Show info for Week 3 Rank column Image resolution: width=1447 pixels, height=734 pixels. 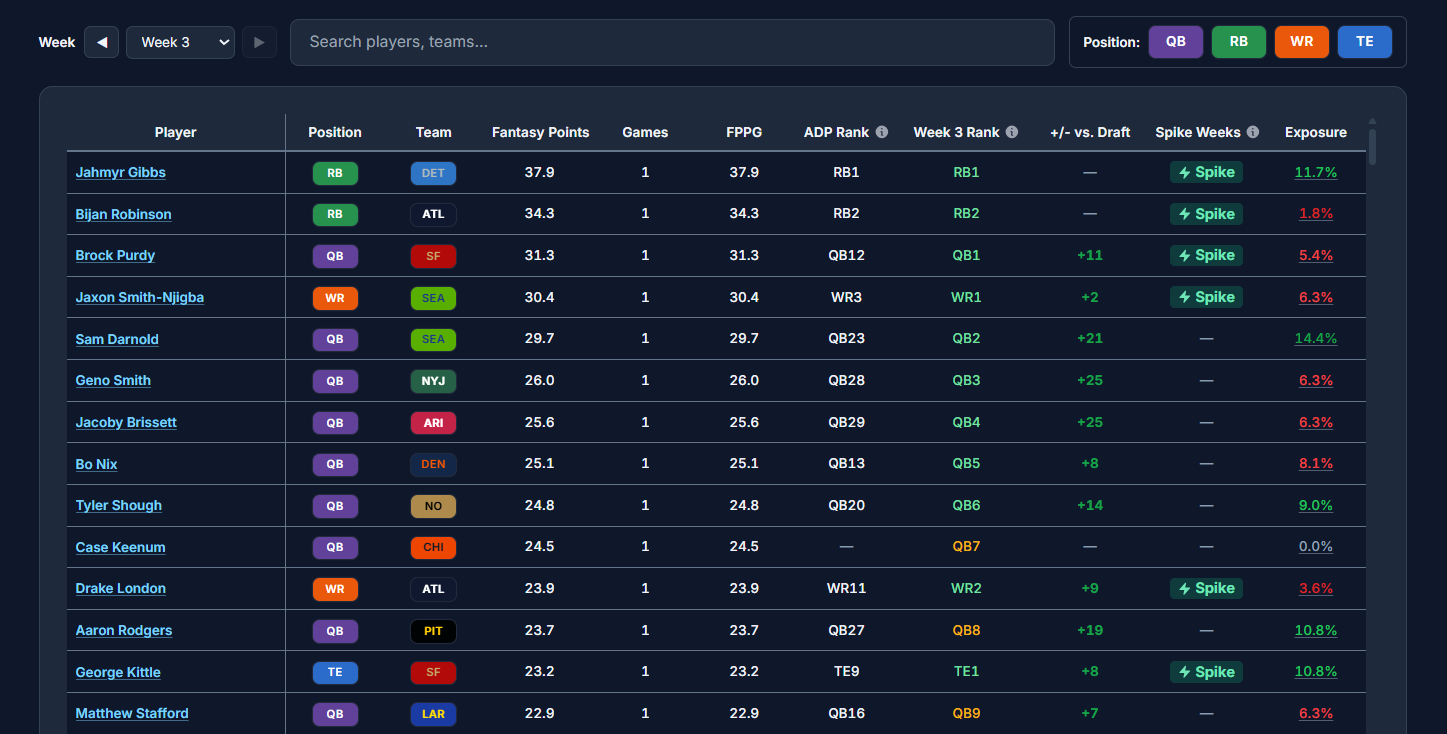coord(1012,132)
